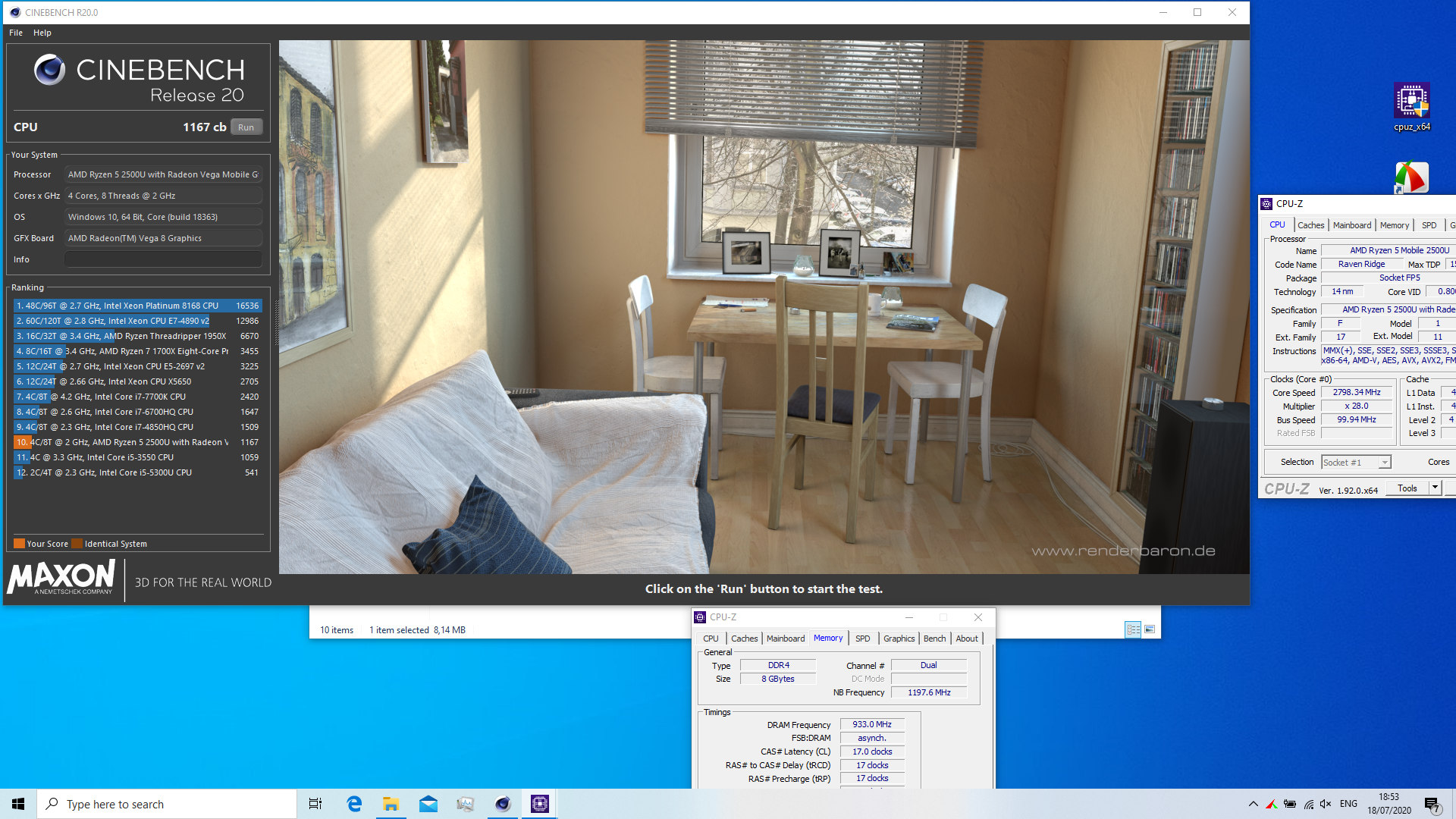Select ranking row Intel Xeon Platinum 8168
The image size is (1456, 819).
point(137,306)
